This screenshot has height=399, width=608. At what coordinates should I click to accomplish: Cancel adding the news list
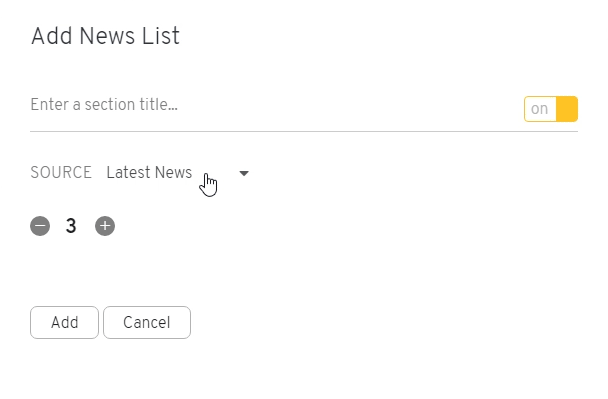click(147, 323)
